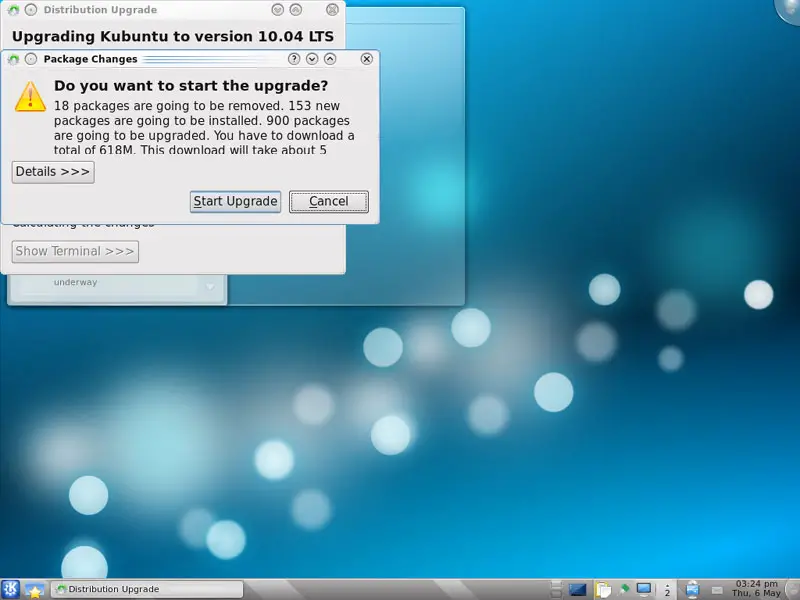Expand the Details >>> section
Image resolution: width=800 pixels, height=600 pixels.
coord(53,172)
